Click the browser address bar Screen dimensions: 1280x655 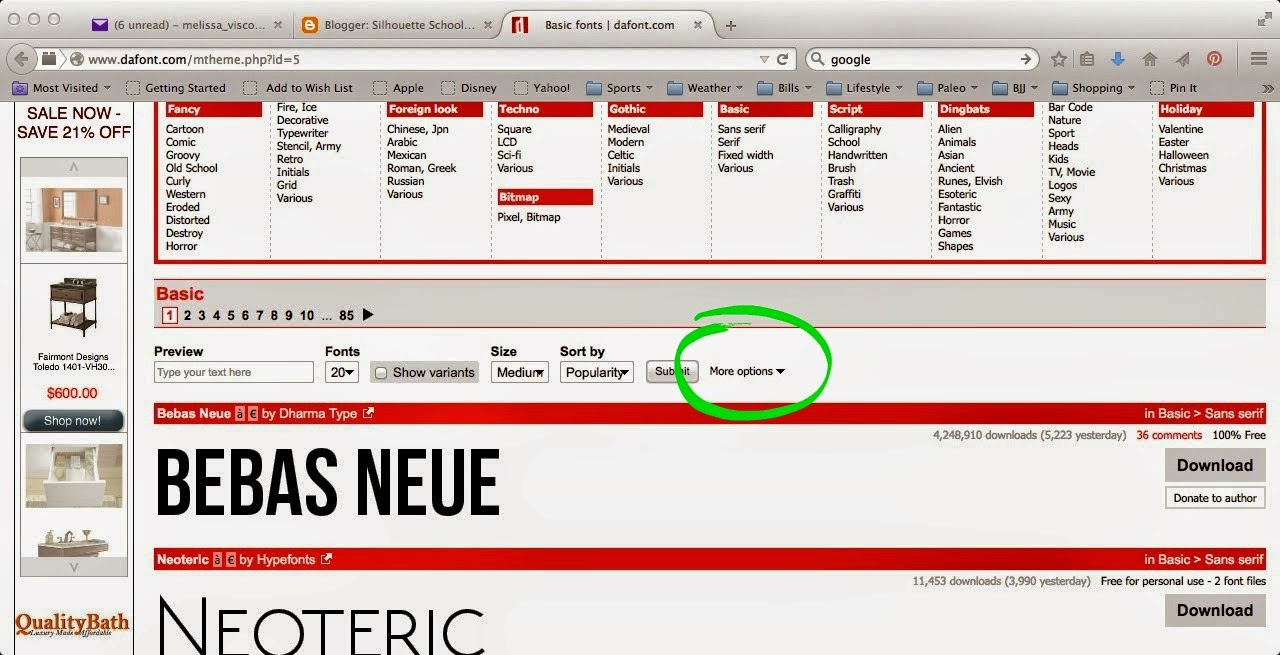[420, 59]
